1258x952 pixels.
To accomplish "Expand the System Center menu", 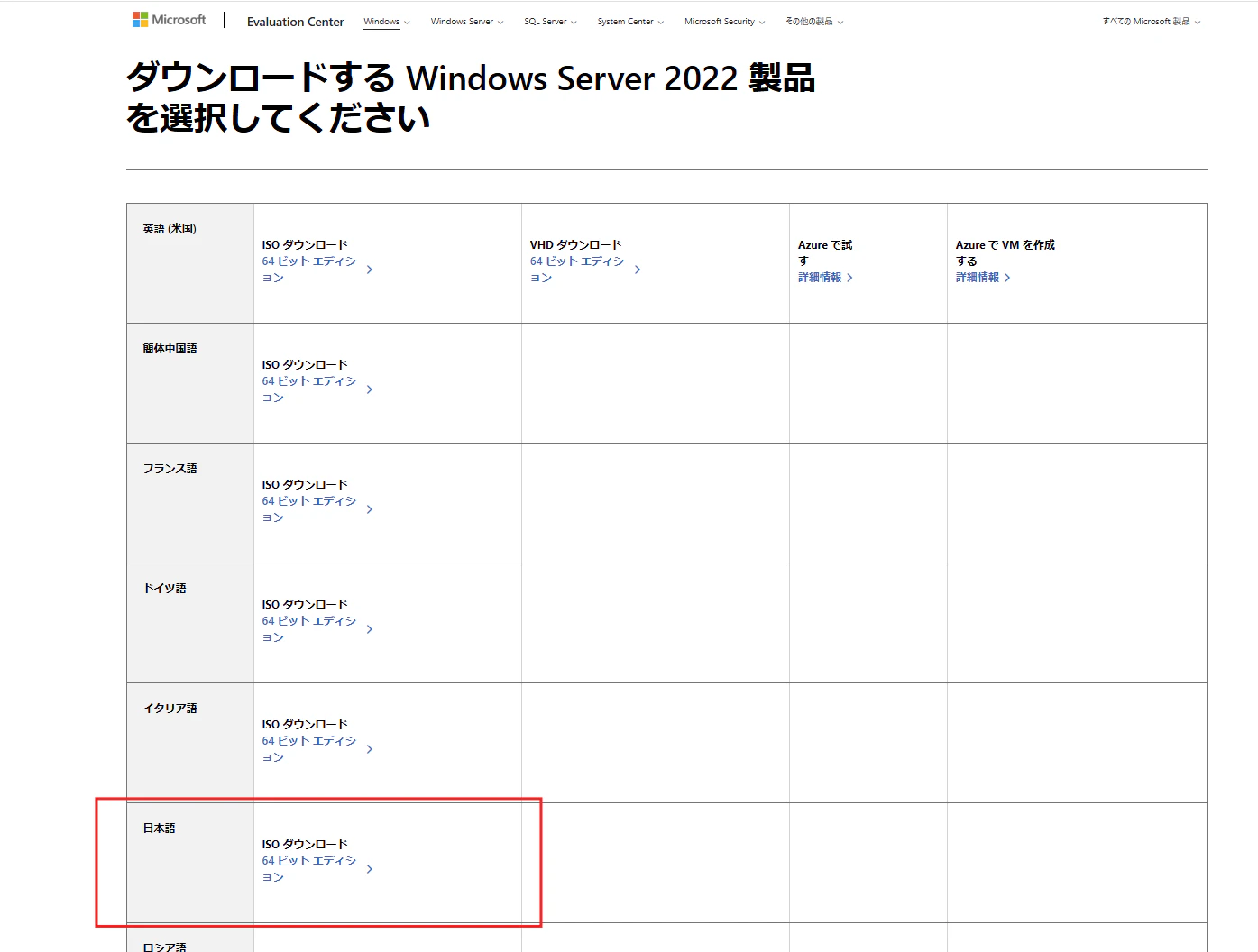I will pos(630,22).
